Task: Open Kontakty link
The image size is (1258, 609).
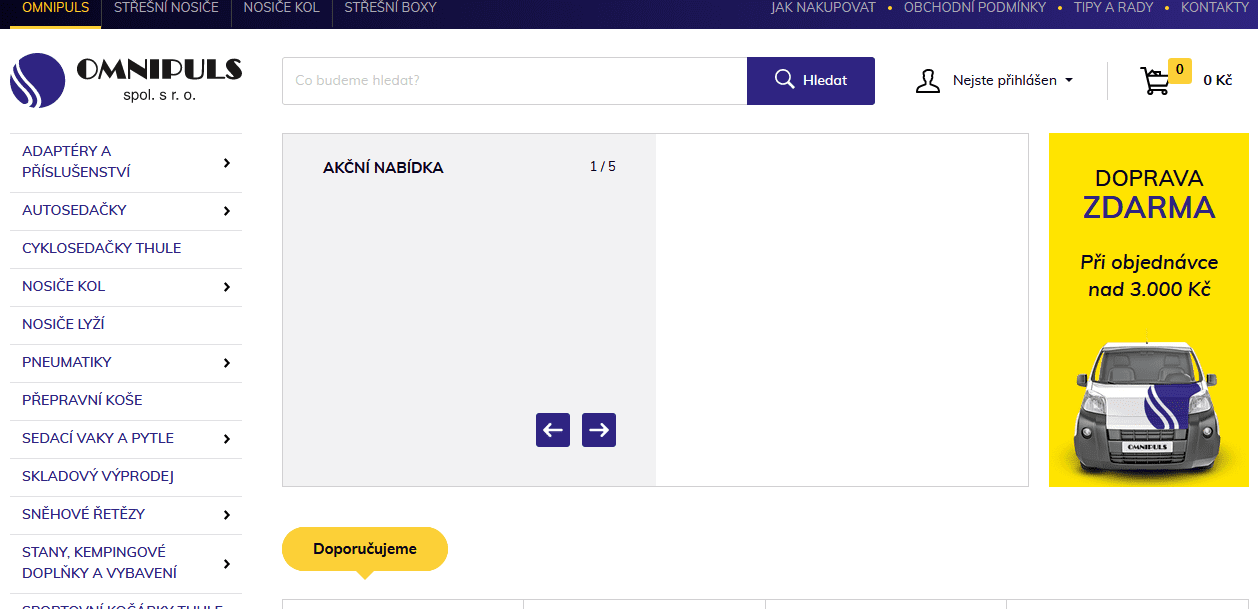Action: point(1215,8)
